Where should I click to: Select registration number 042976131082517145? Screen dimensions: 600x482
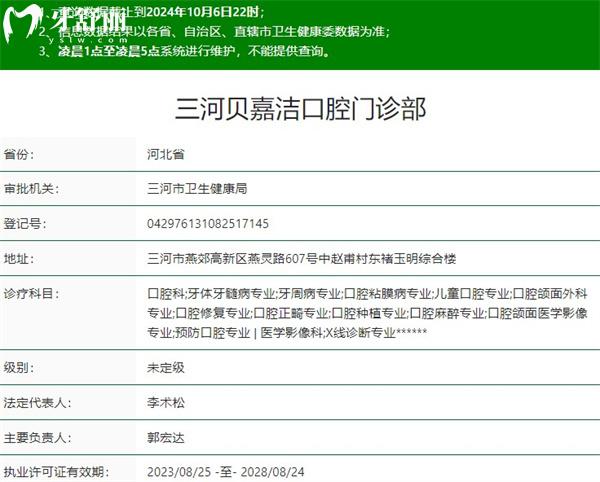point(208,224)
